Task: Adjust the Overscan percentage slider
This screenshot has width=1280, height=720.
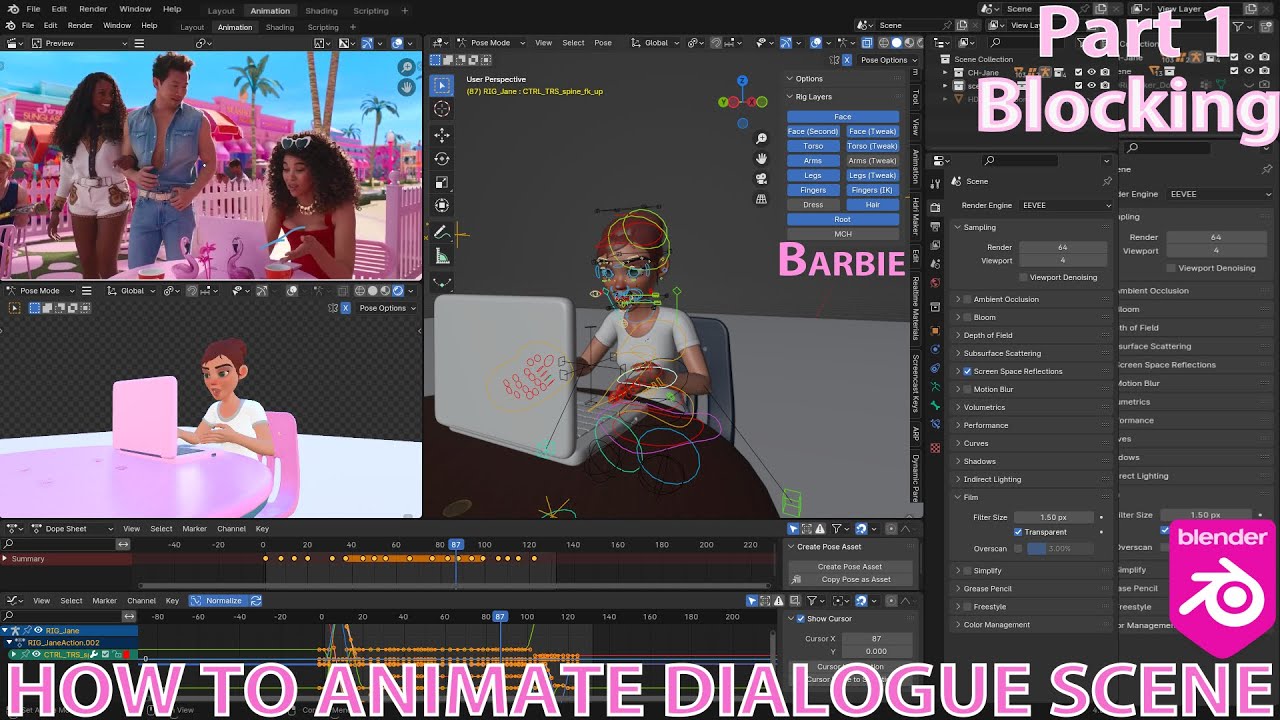Action: [x=1063, y=549]
